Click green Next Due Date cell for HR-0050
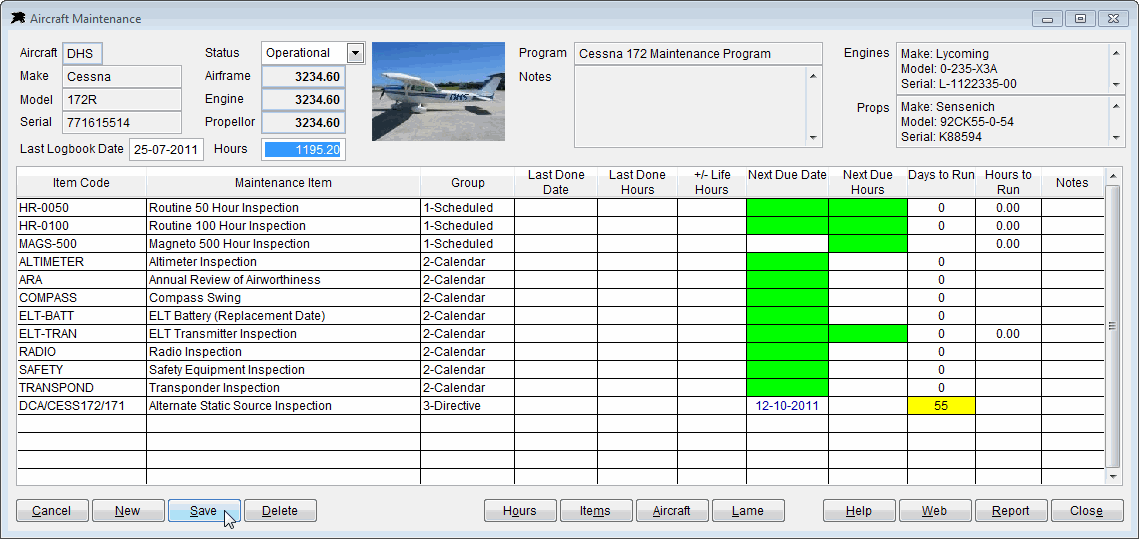 pyautogui.click(x=787, y=208)
